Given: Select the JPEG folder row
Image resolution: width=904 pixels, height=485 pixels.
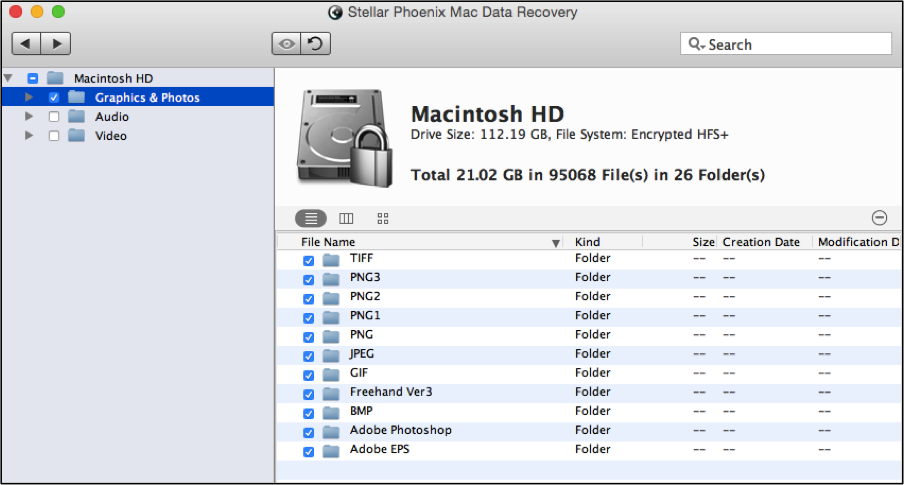Looking at the screenshot, I should point(590,354).
